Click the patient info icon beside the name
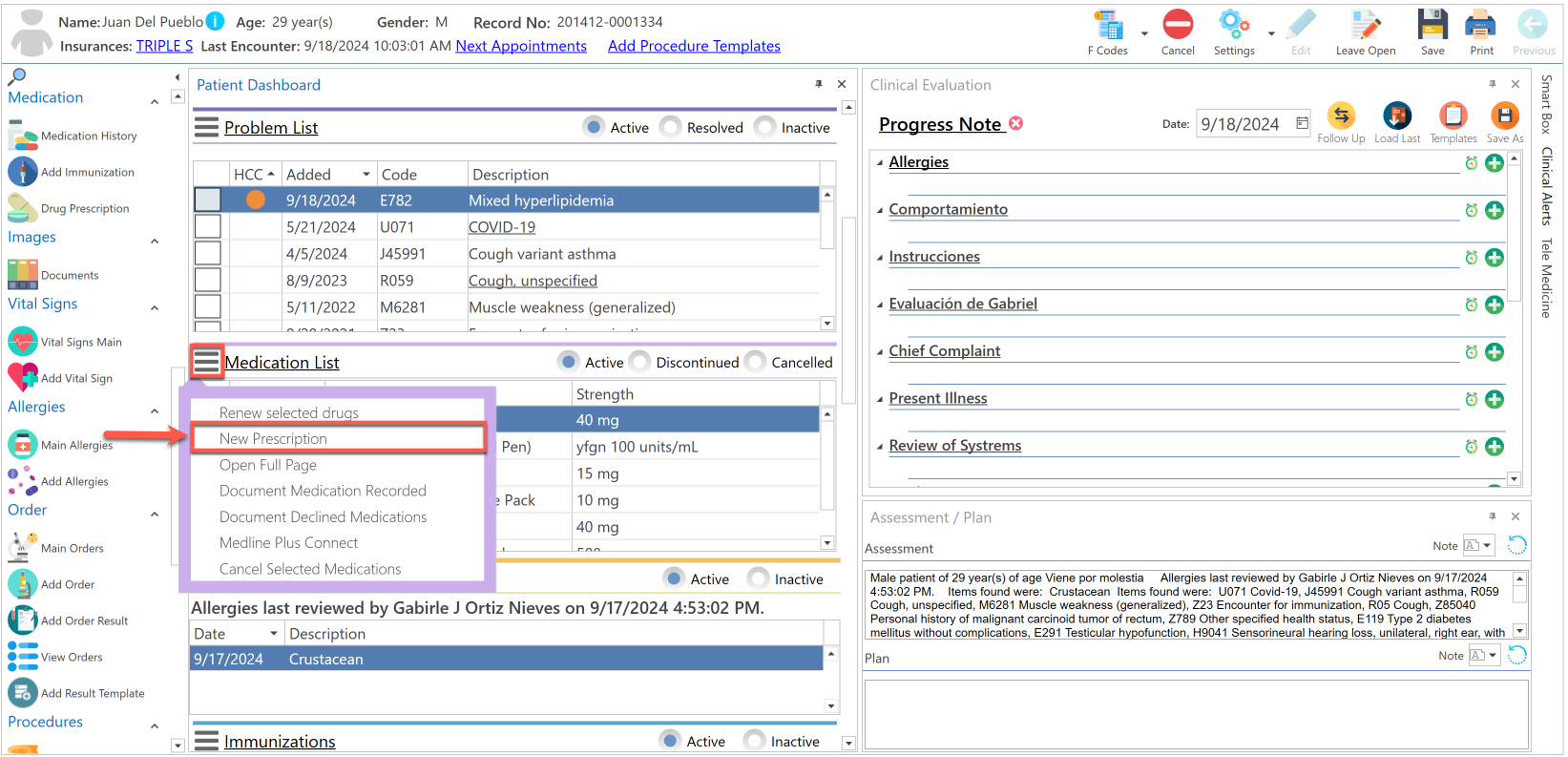Screen dimensions: 1568x757 216,21
